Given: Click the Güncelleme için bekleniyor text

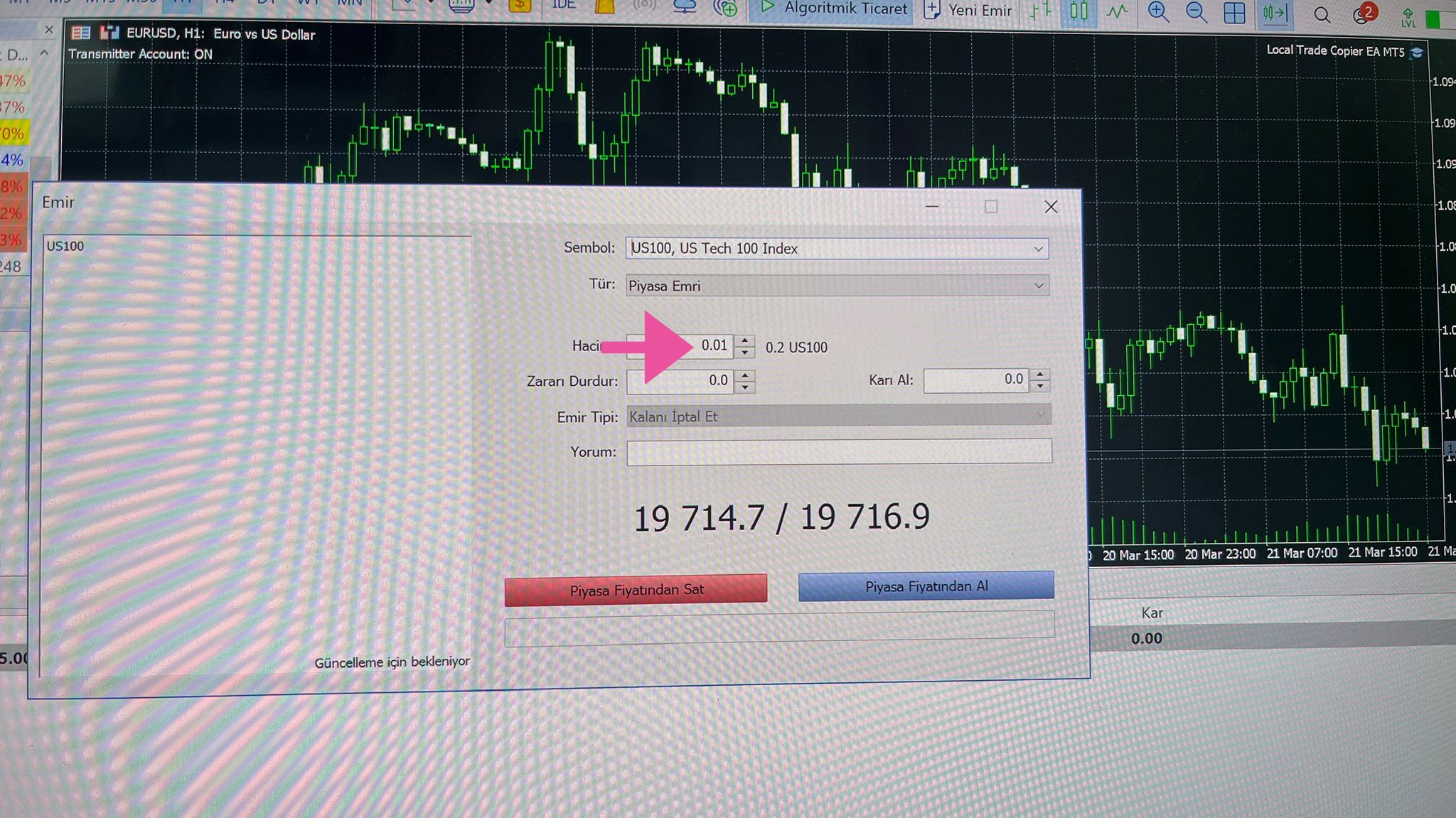Looking at the screenshot, I should click(392, 662).
